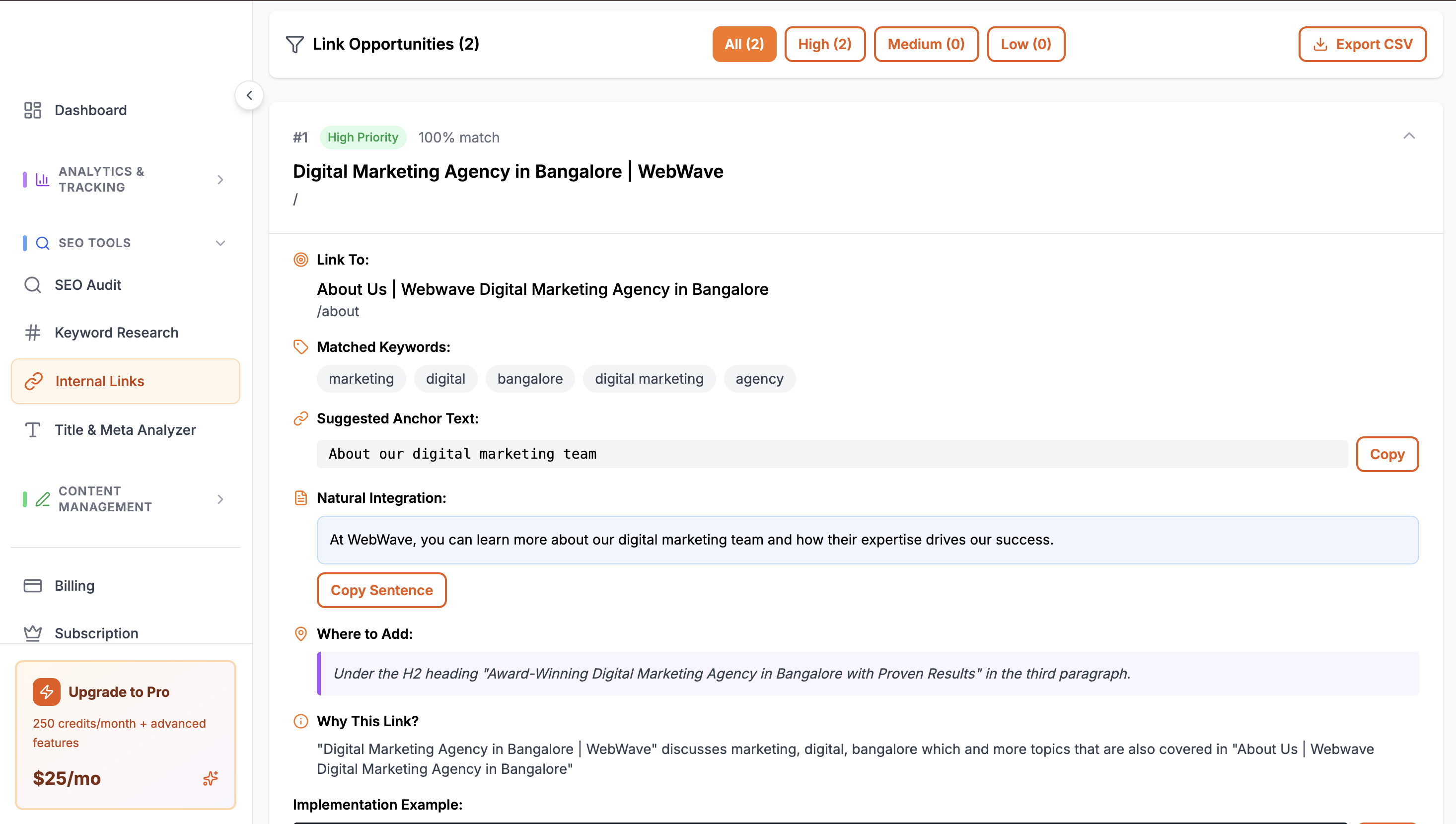
Task: Open Keyword Research
Action: (116, 332)
